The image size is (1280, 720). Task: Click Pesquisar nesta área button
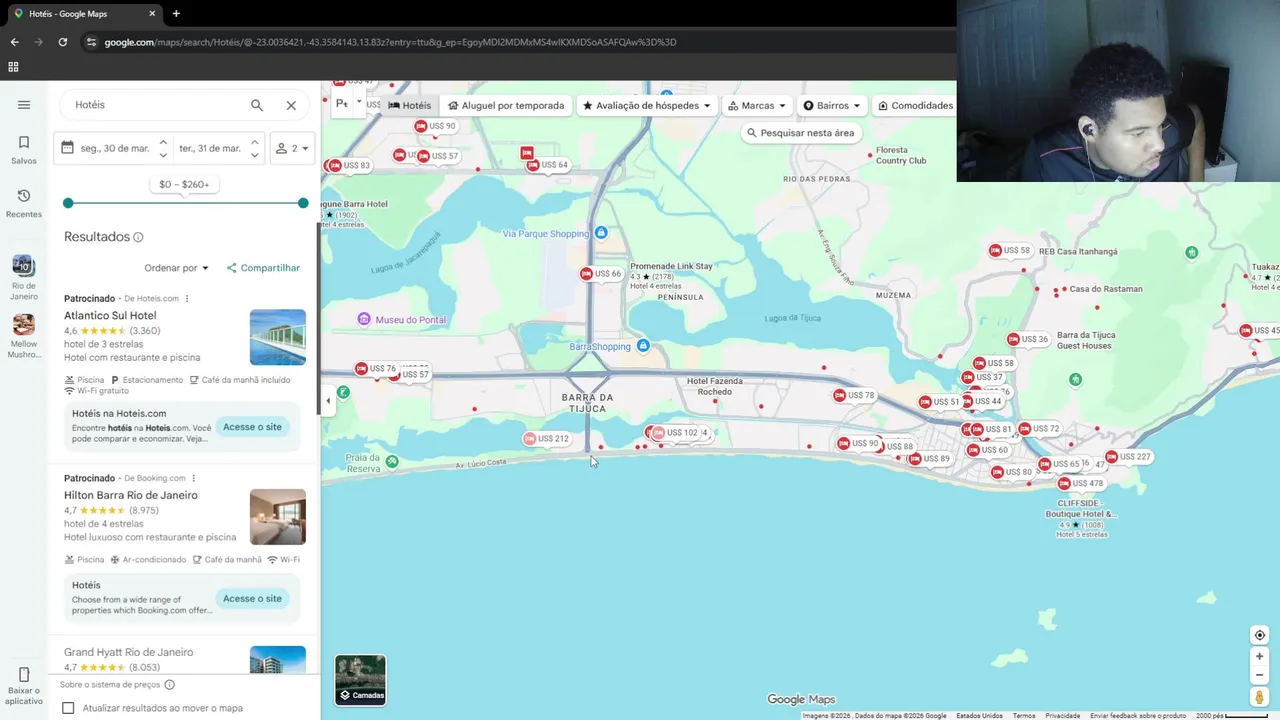pos(801,133)
